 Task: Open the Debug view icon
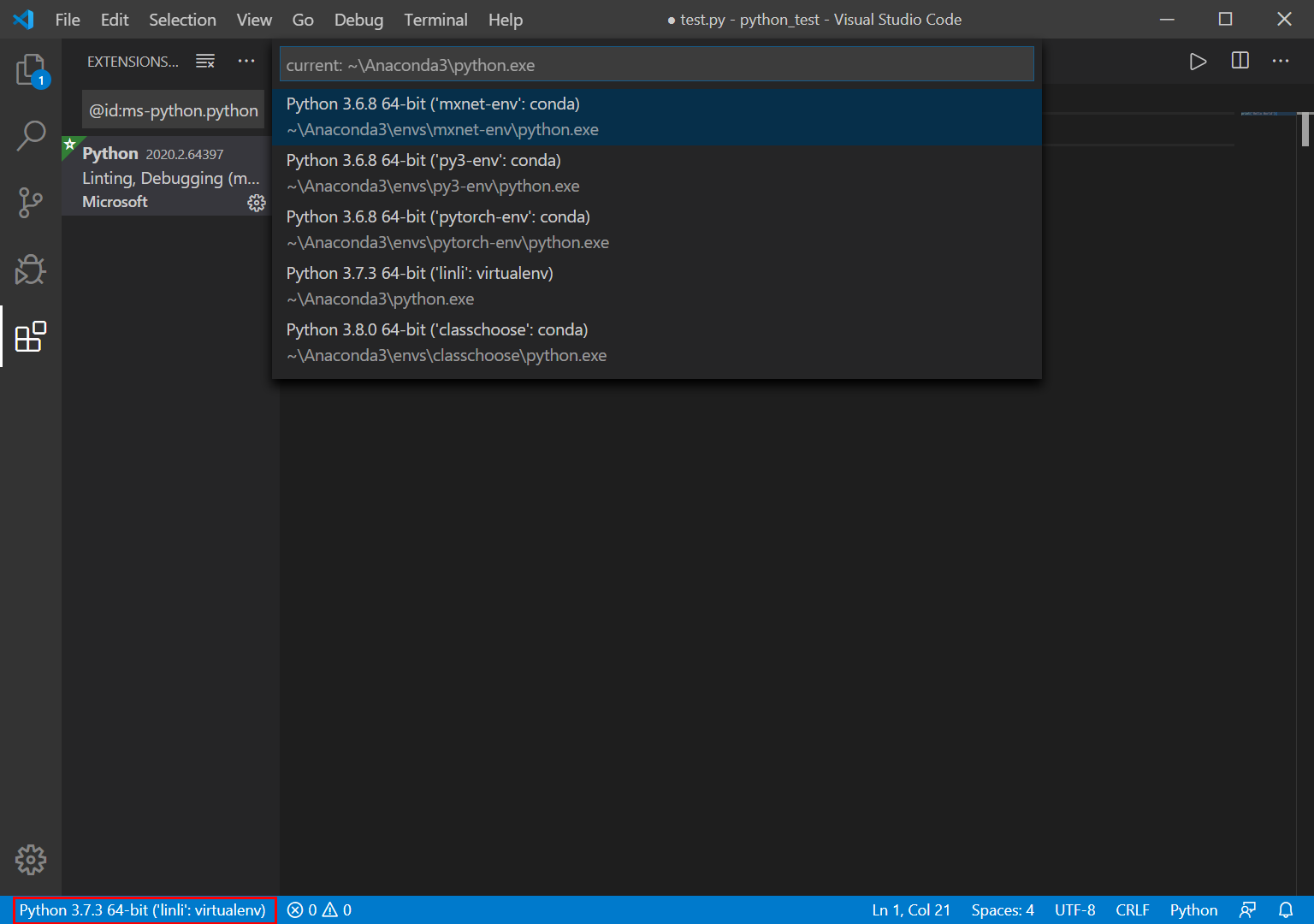tap(30, 269)
